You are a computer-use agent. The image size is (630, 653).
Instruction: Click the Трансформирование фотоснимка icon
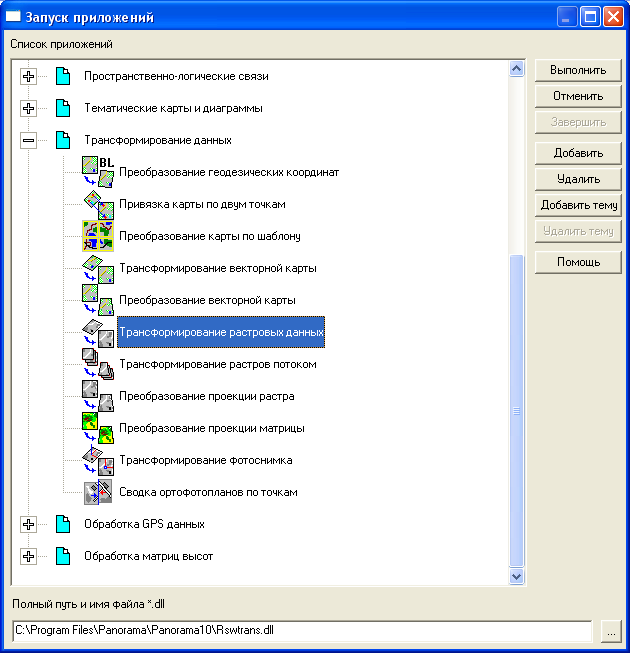tap(98, 460)
